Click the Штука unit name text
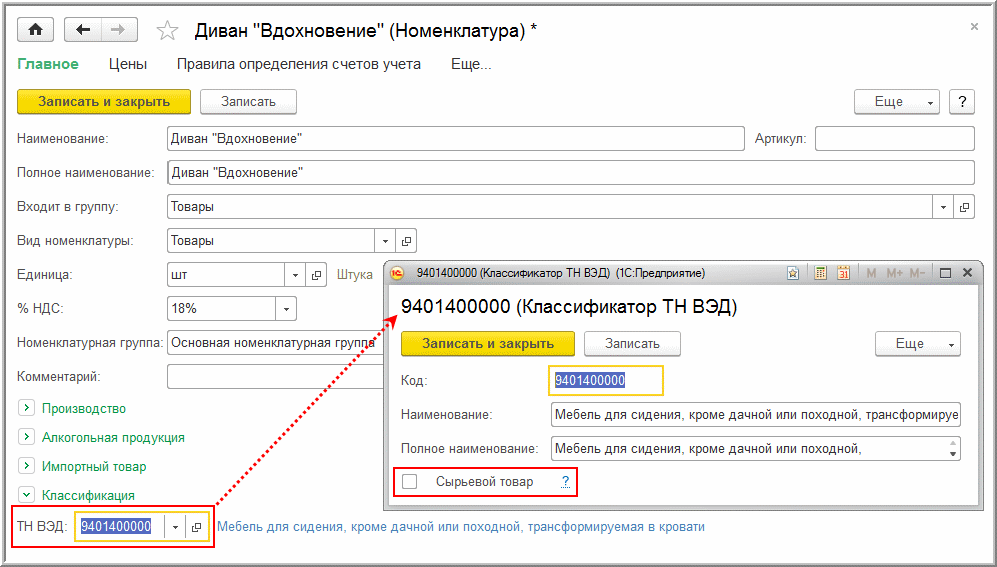Screen dimensions: 997x567 pos(355,275)
